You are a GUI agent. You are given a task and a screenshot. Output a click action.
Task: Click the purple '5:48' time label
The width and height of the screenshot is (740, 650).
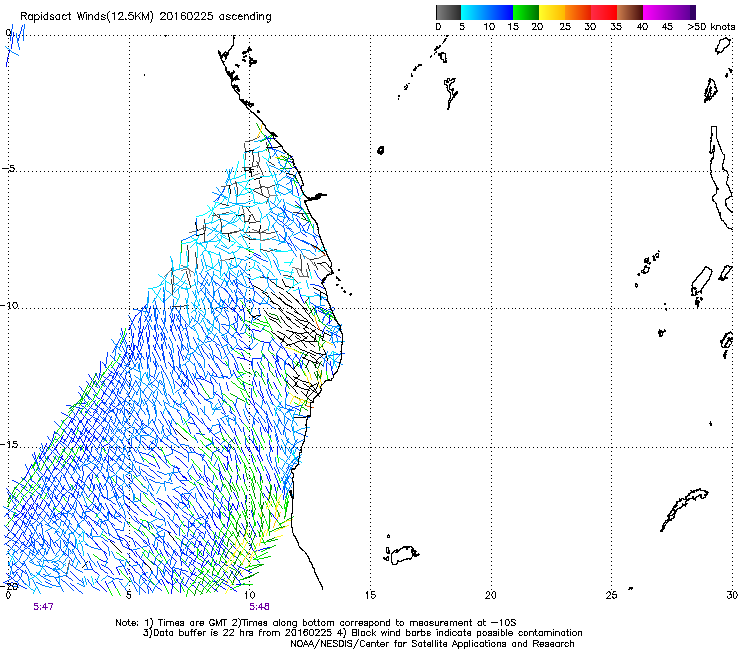tap(259, 607)
